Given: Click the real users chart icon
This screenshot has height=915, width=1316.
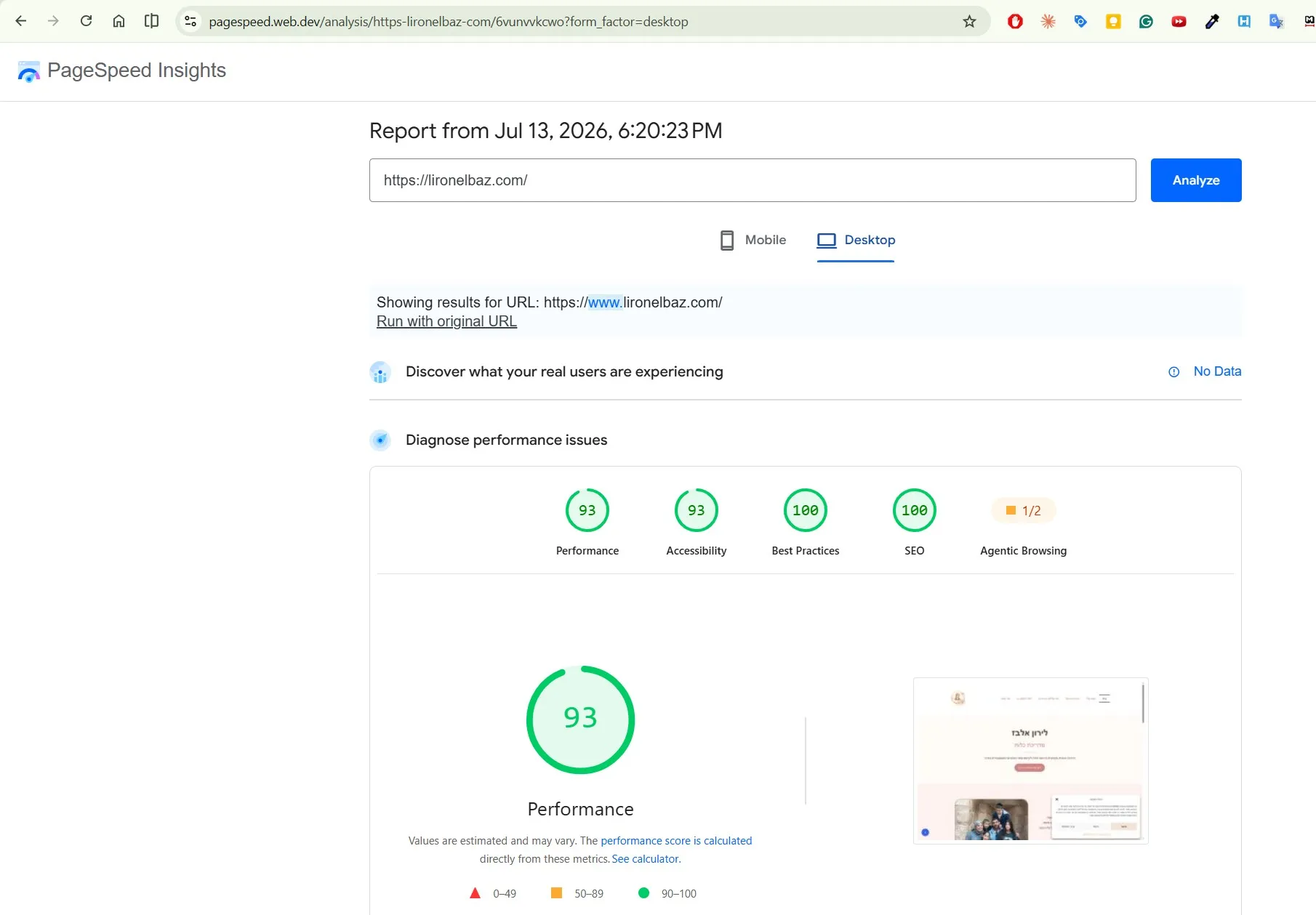Looking at the screenshot, I should [x=380, y=372].
